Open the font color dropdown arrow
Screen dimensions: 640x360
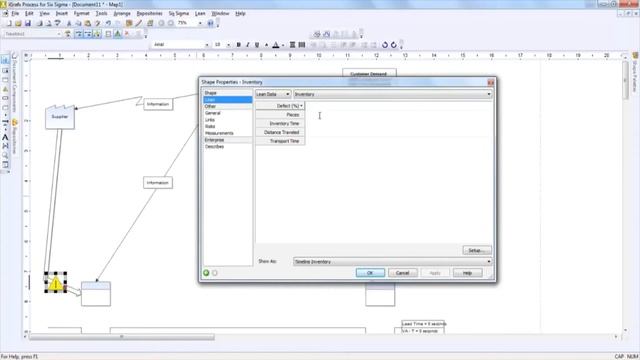click(x=282, y=45)
